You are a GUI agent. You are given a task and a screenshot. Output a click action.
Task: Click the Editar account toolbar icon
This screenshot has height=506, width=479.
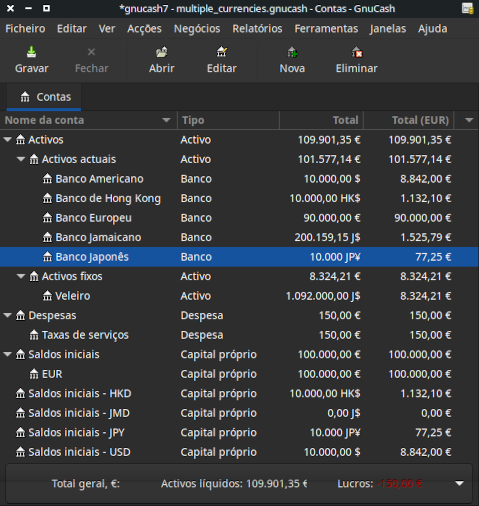222,52
